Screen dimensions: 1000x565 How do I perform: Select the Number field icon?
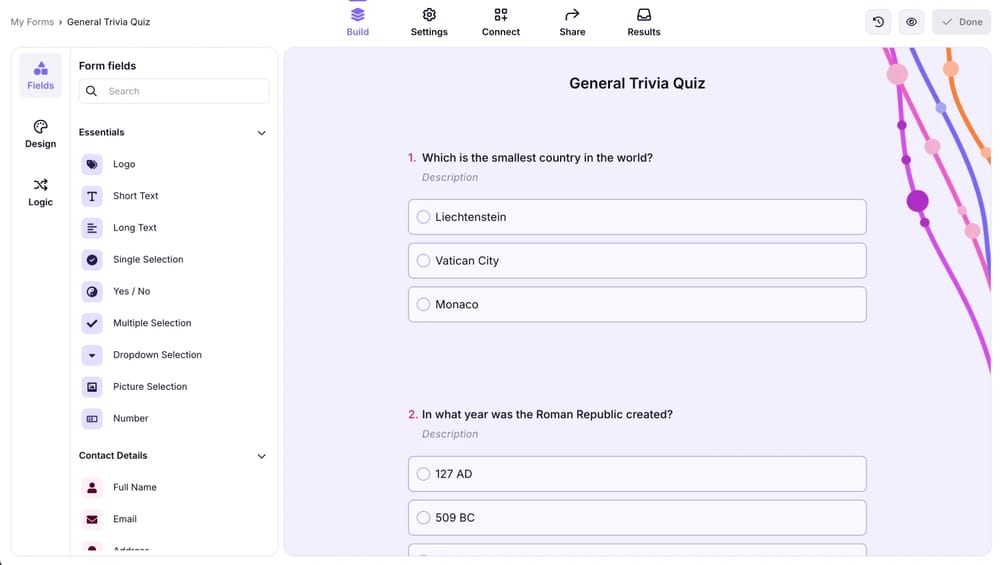(92, 418)
